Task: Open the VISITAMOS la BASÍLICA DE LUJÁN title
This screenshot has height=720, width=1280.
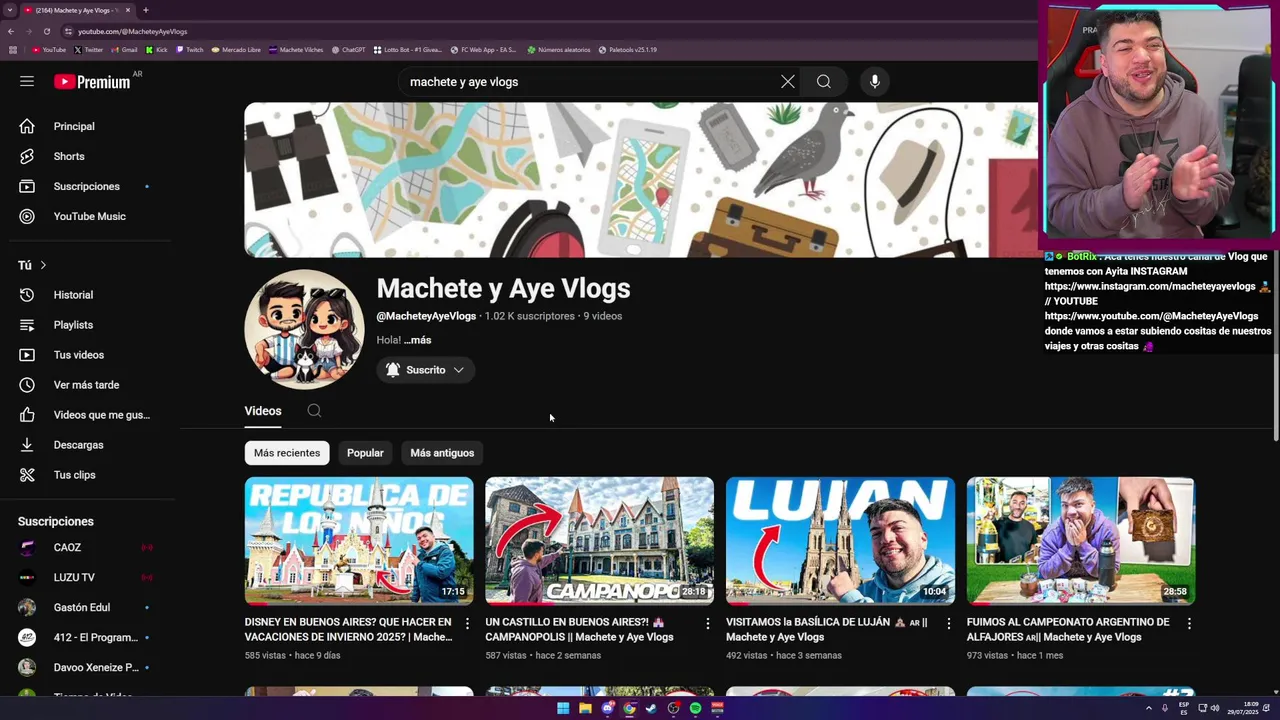Action: pyautogui.click(x=827, y=629)
